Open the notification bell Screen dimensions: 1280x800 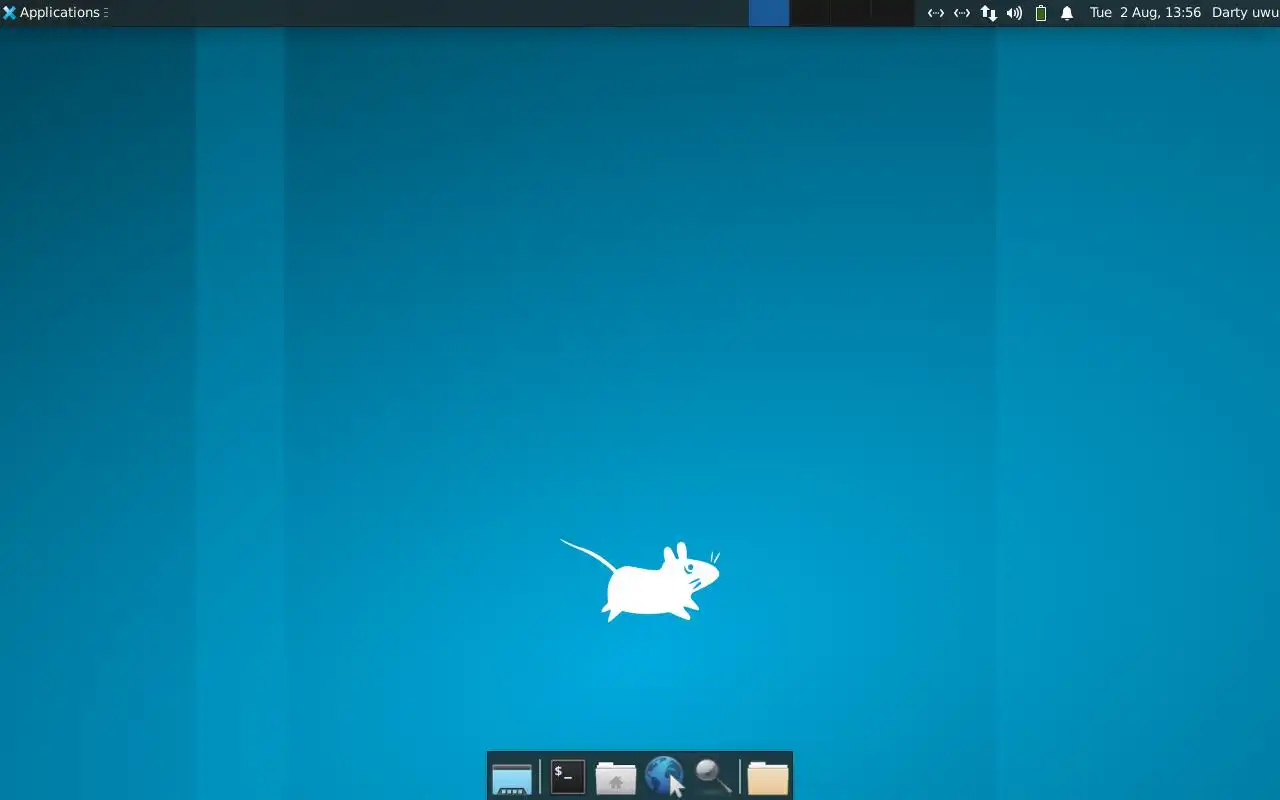(x=1067, y=13)
